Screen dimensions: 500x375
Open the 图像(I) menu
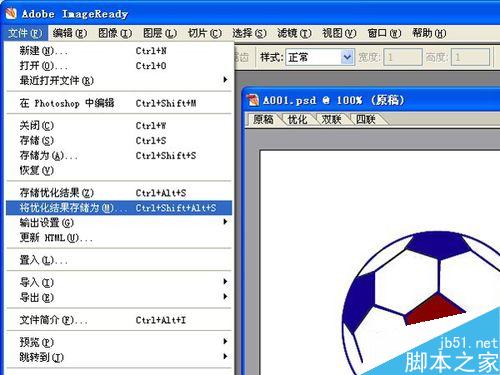point(115,33)
